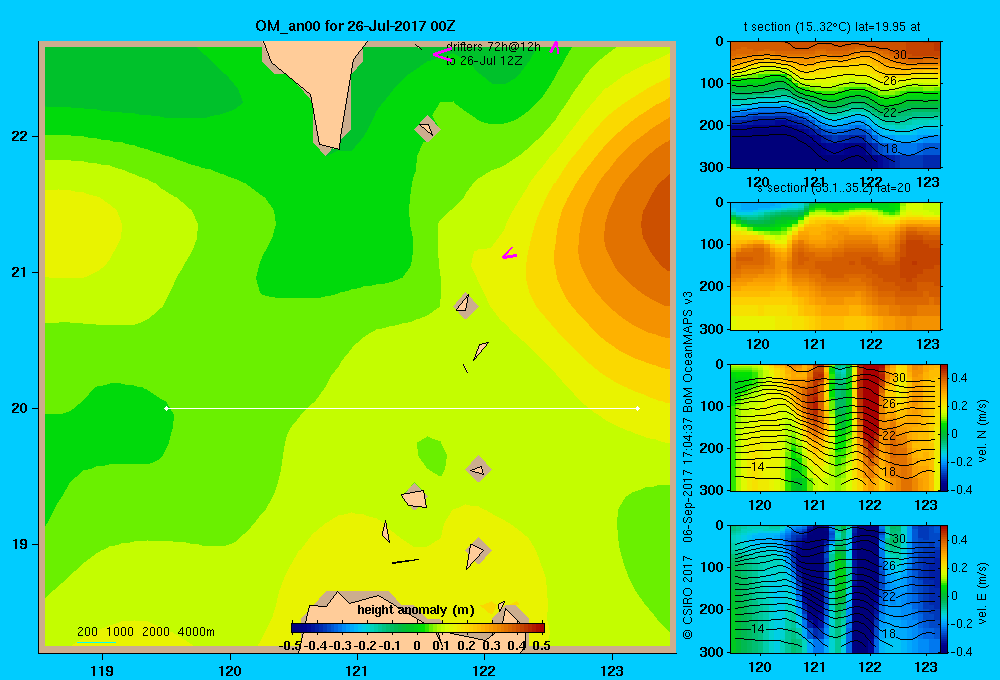The height and width of the screenshot is (680, 1000).
Task: Click the "drifters 72h@12h" label
Action: point(493,47)
